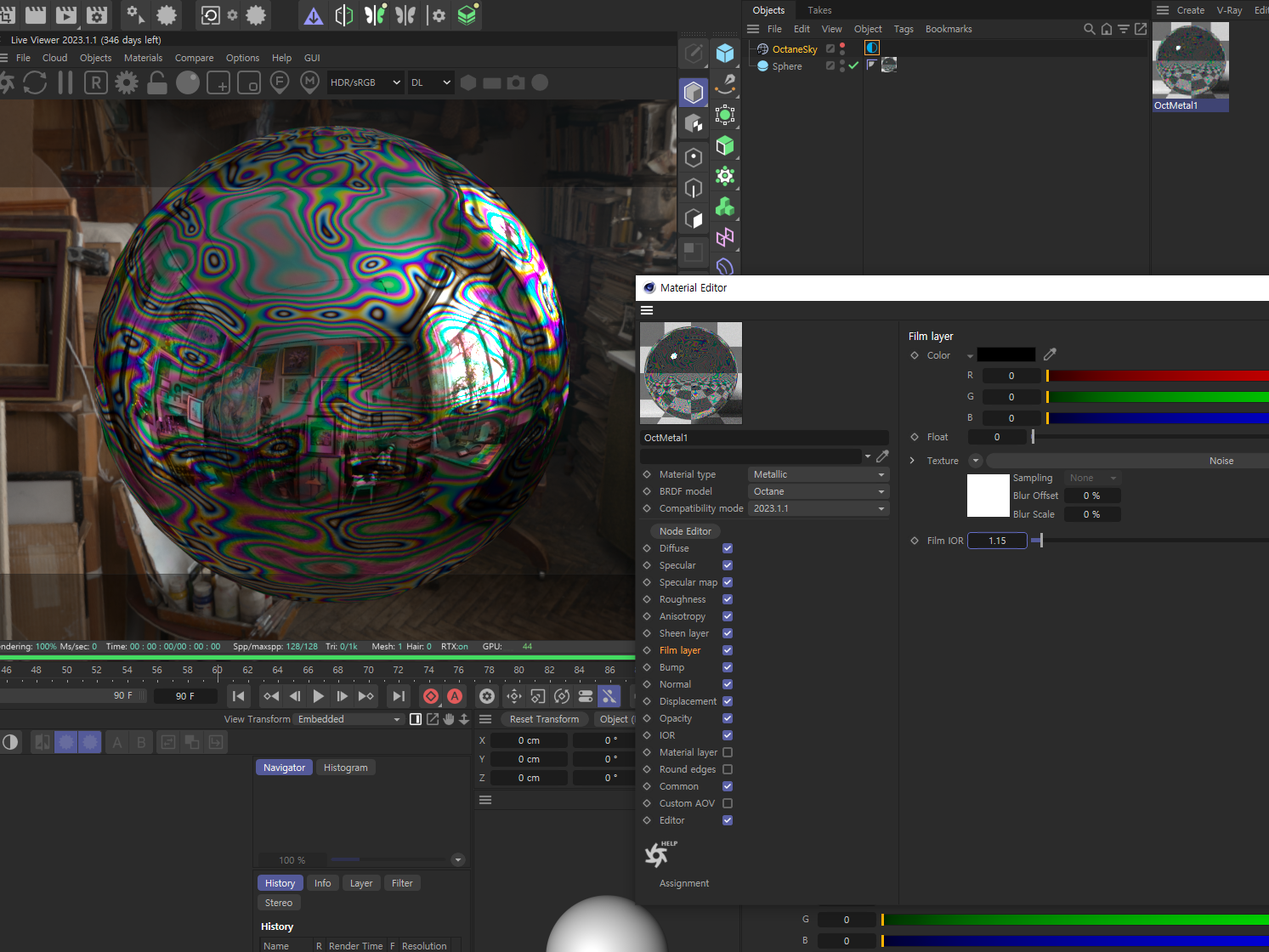
Task: Click the red R channel slider
Action: (x=1157, y=375)
